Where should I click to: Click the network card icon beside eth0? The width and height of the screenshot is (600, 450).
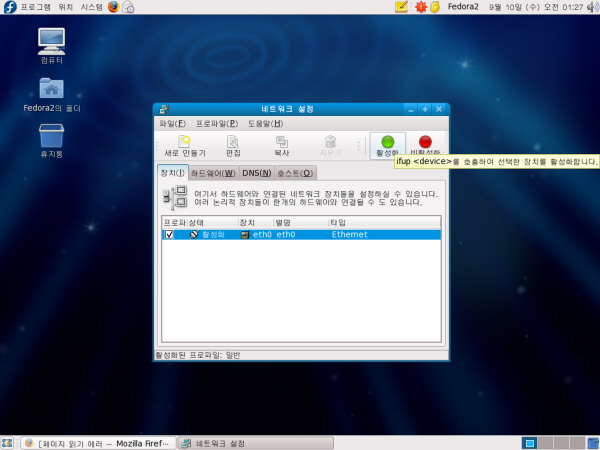click(x=245, y=235)
